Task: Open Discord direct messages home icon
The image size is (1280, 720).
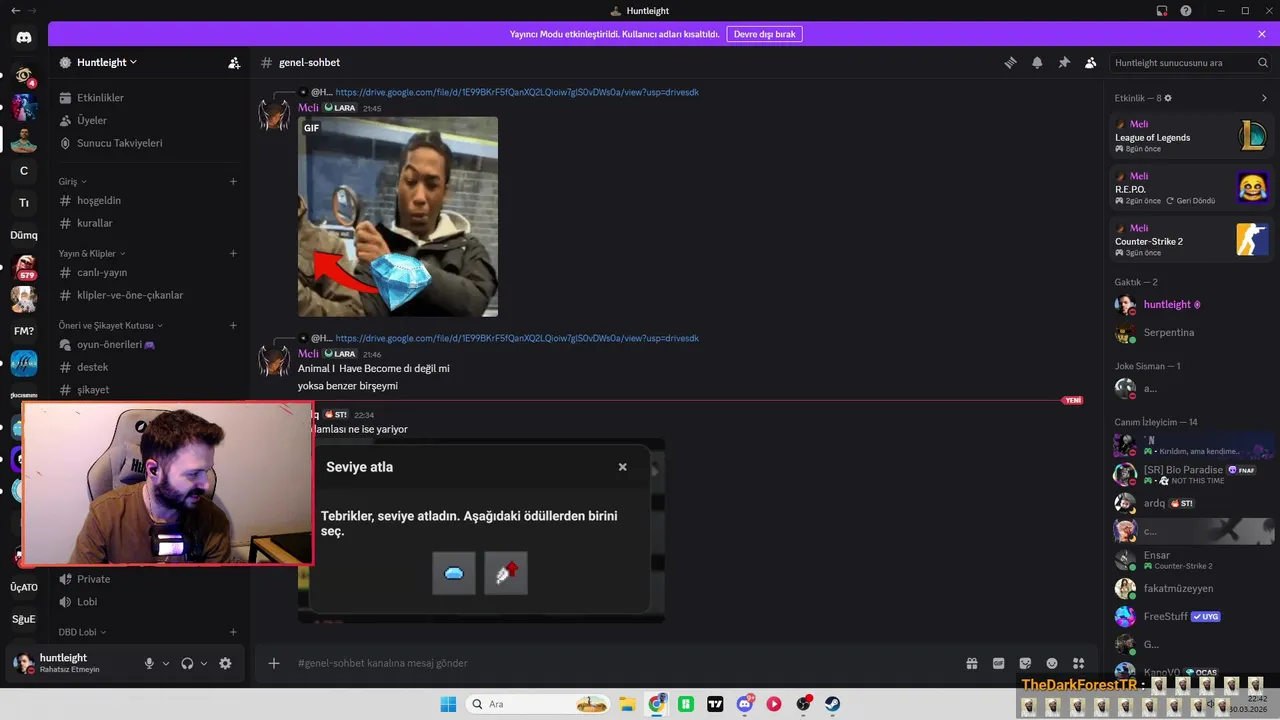Action: 24,38
